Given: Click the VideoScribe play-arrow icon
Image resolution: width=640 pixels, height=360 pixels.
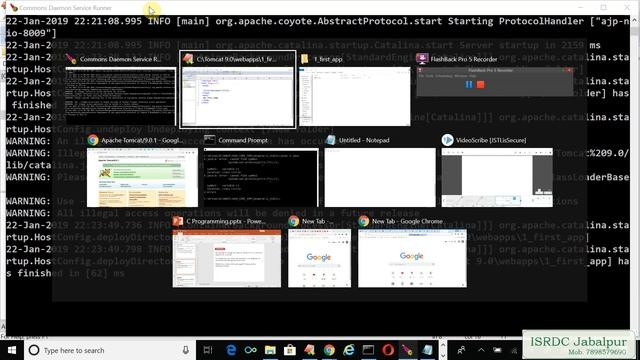Looking at the screenshot, I should (447, 140).
